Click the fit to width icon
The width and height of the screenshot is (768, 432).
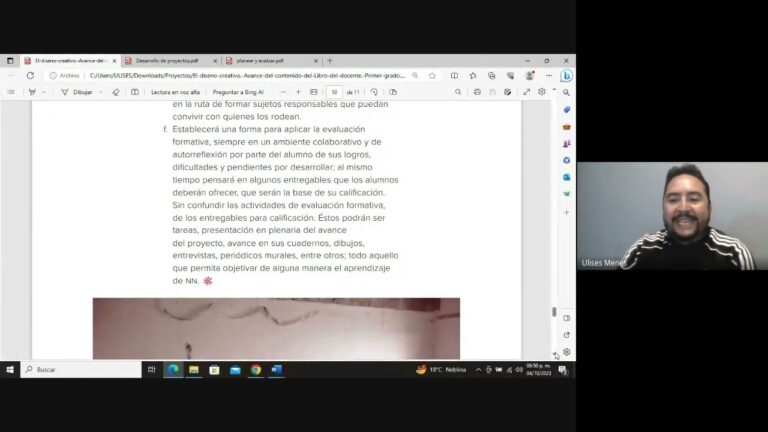314,92
